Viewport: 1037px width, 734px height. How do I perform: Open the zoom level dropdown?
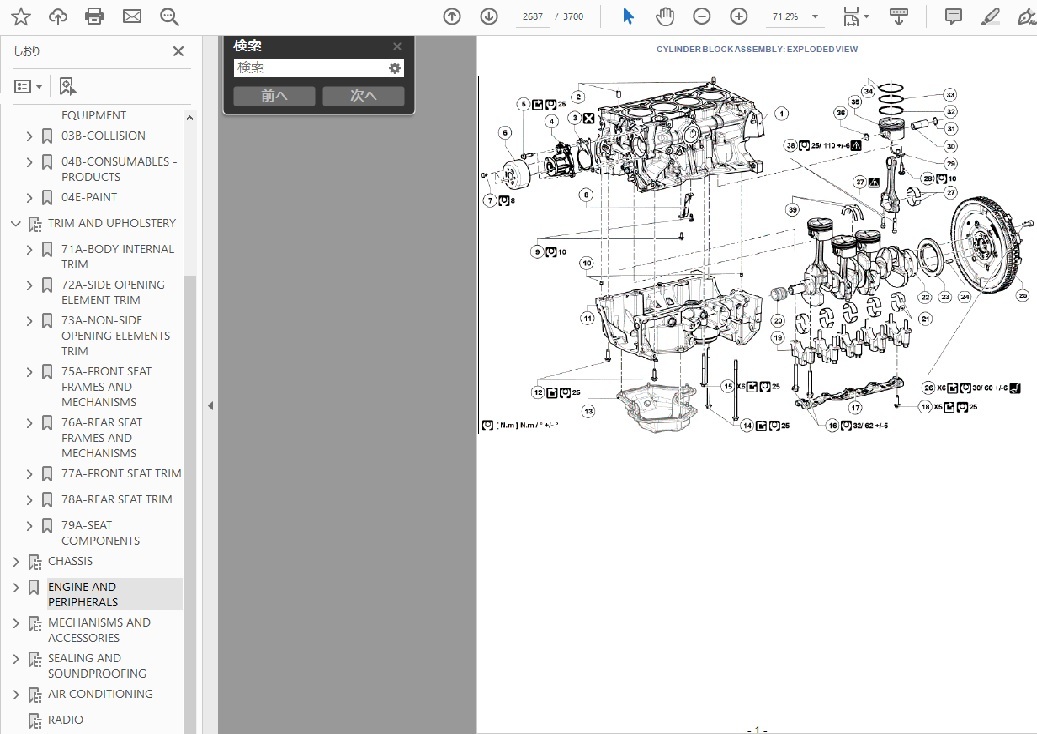pyautogui.click(x=815, y=17)
